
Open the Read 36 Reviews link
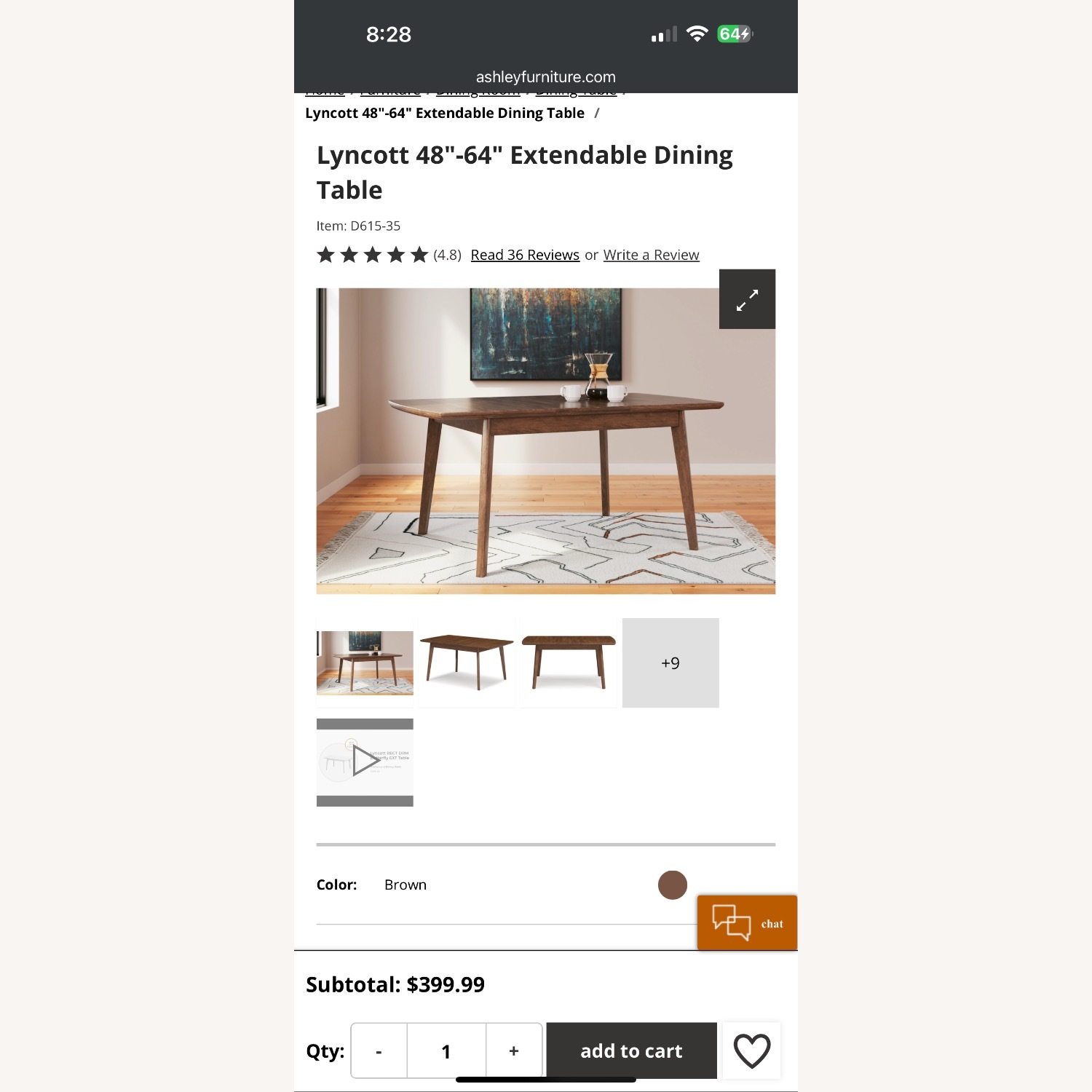(525, 255)
